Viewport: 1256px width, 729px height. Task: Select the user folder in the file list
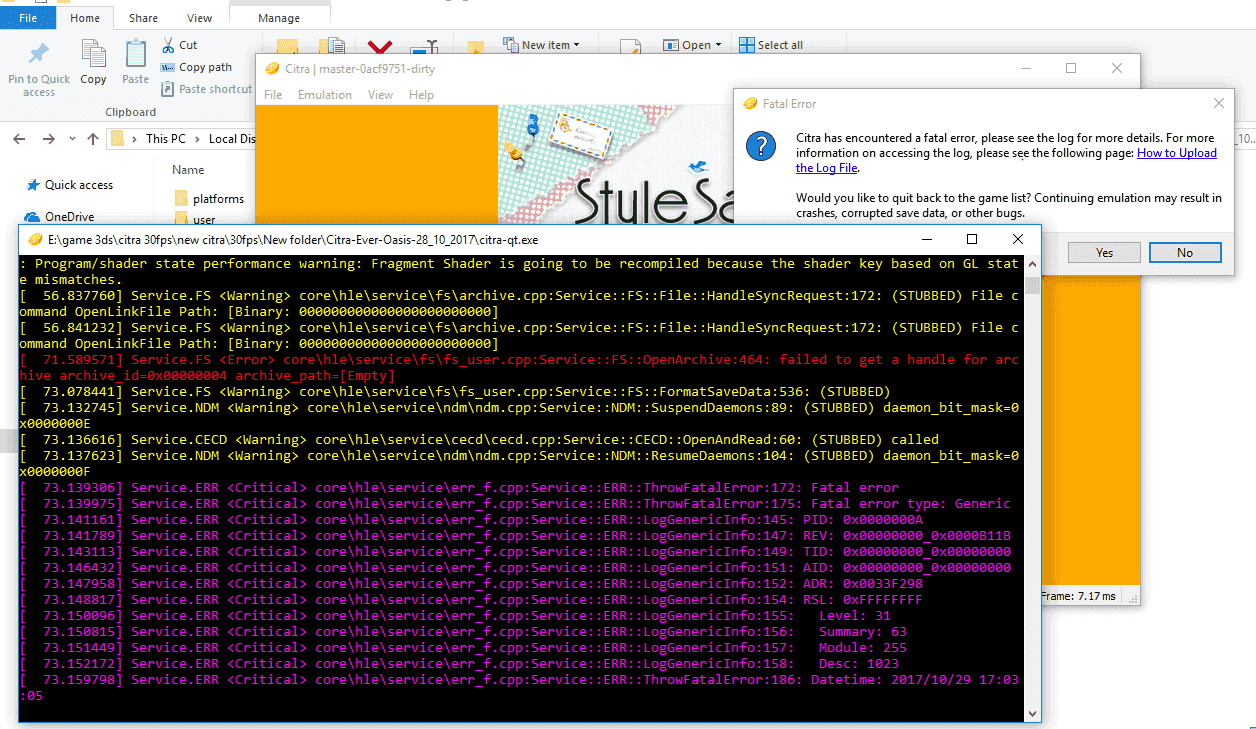[x=204, y=219]
